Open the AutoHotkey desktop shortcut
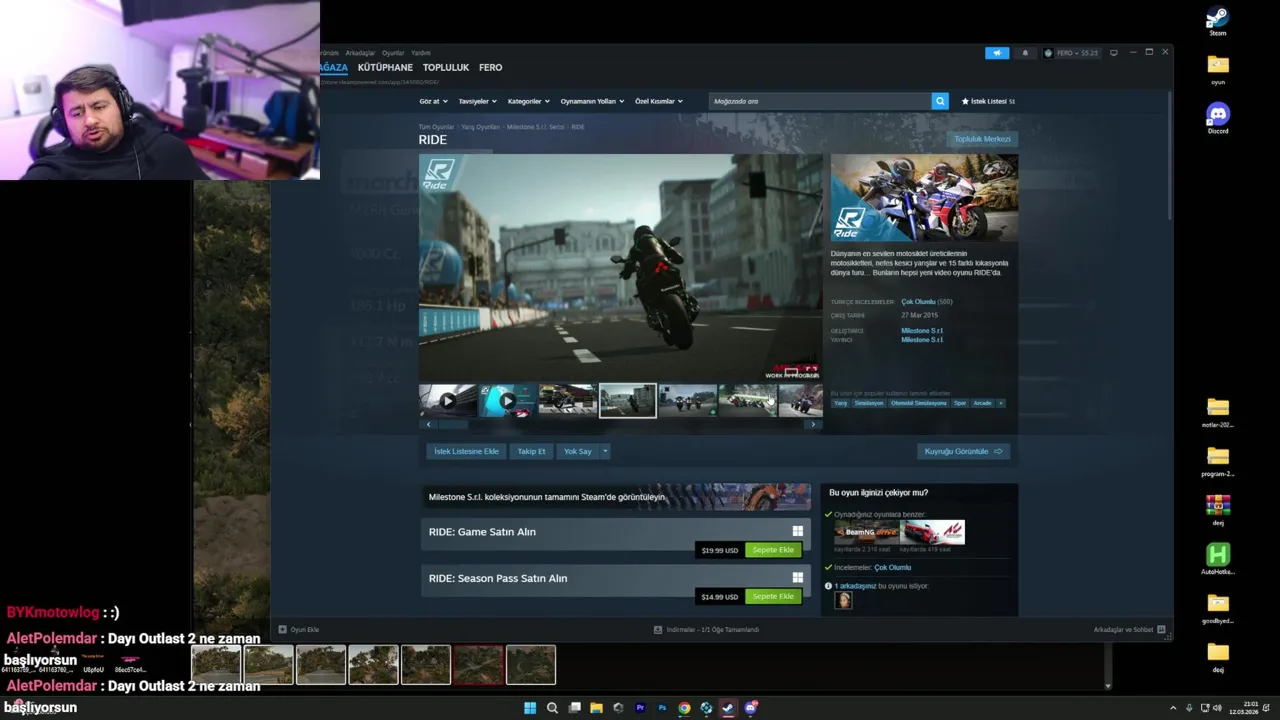The width and height of the screenshot is (1280, 720). pyautogui.click(x=1217, y=555)
